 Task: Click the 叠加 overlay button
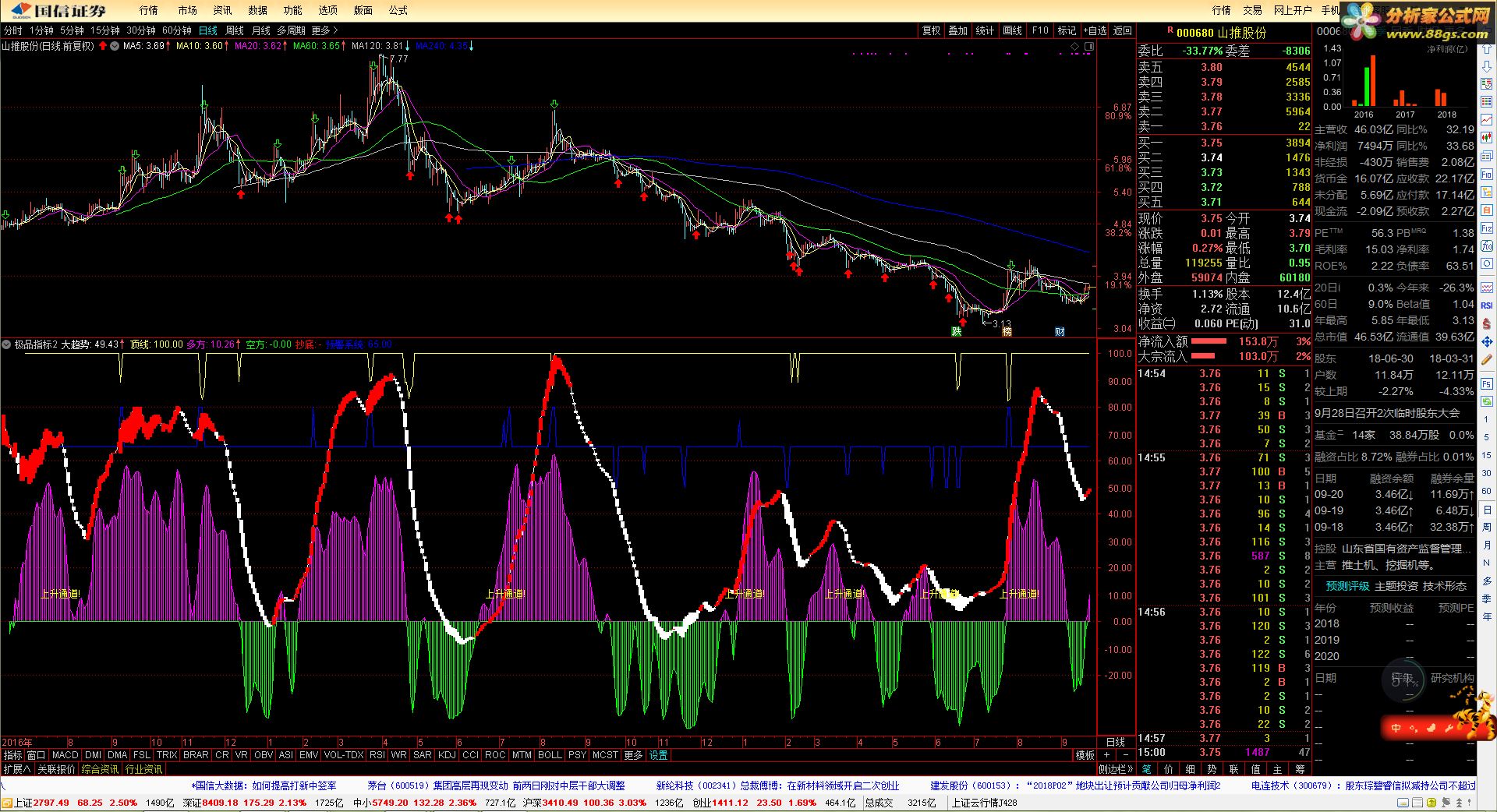coord(957,30)
